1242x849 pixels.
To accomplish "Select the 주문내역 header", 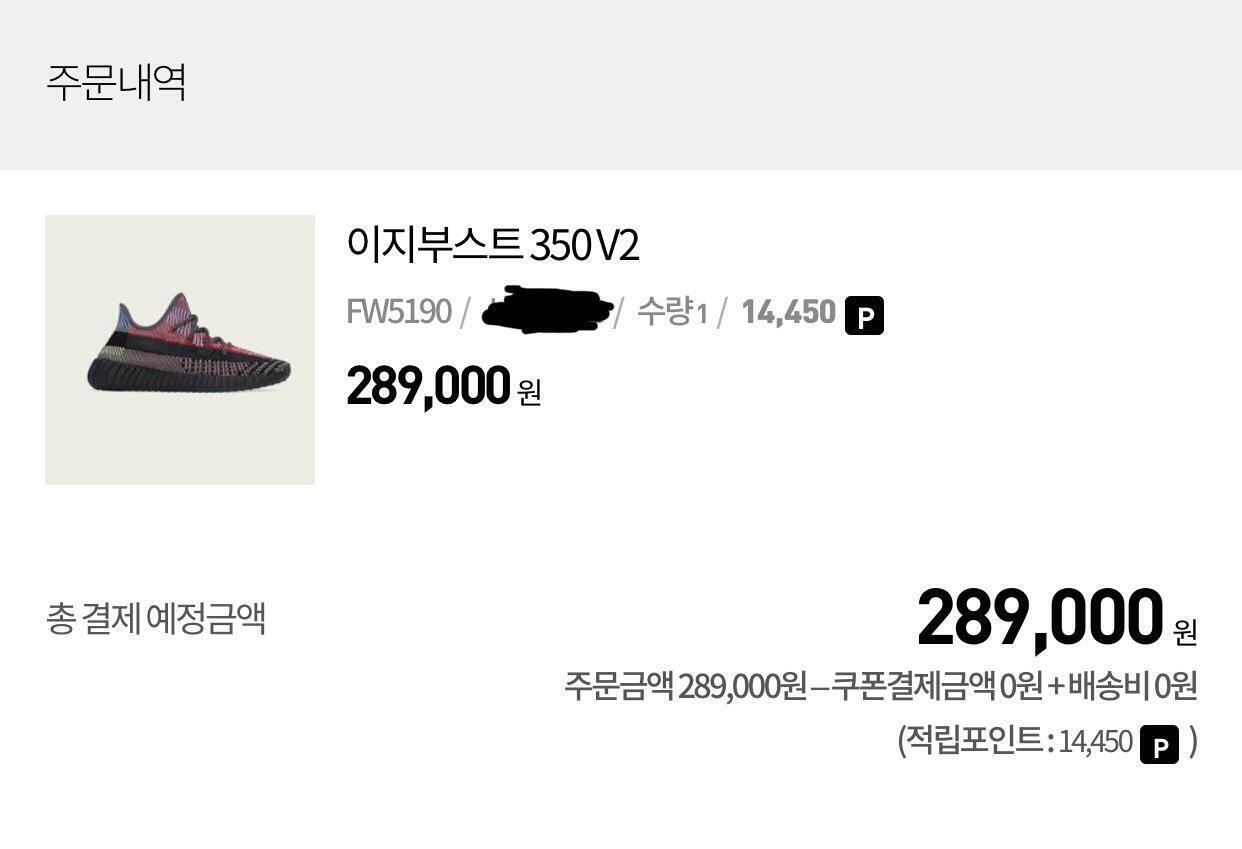I will click(x=116, y=82).
